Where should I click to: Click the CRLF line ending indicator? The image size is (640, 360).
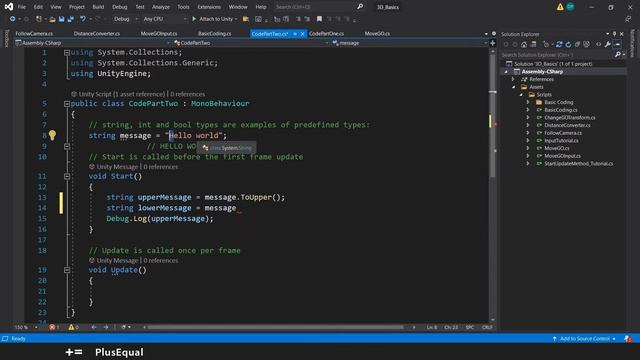pyautogui.click(x=487, y=327)
